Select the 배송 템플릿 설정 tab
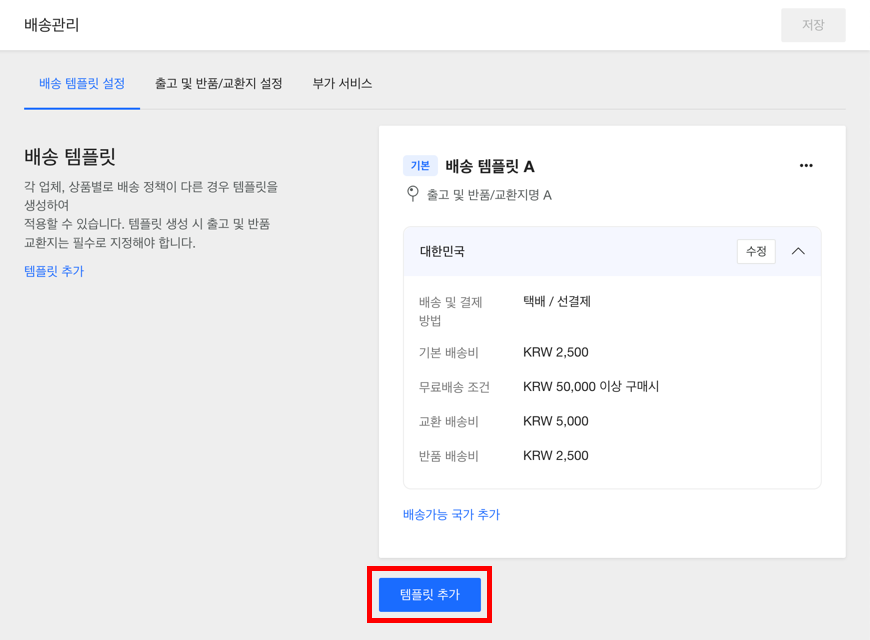 tap(82, 84)
